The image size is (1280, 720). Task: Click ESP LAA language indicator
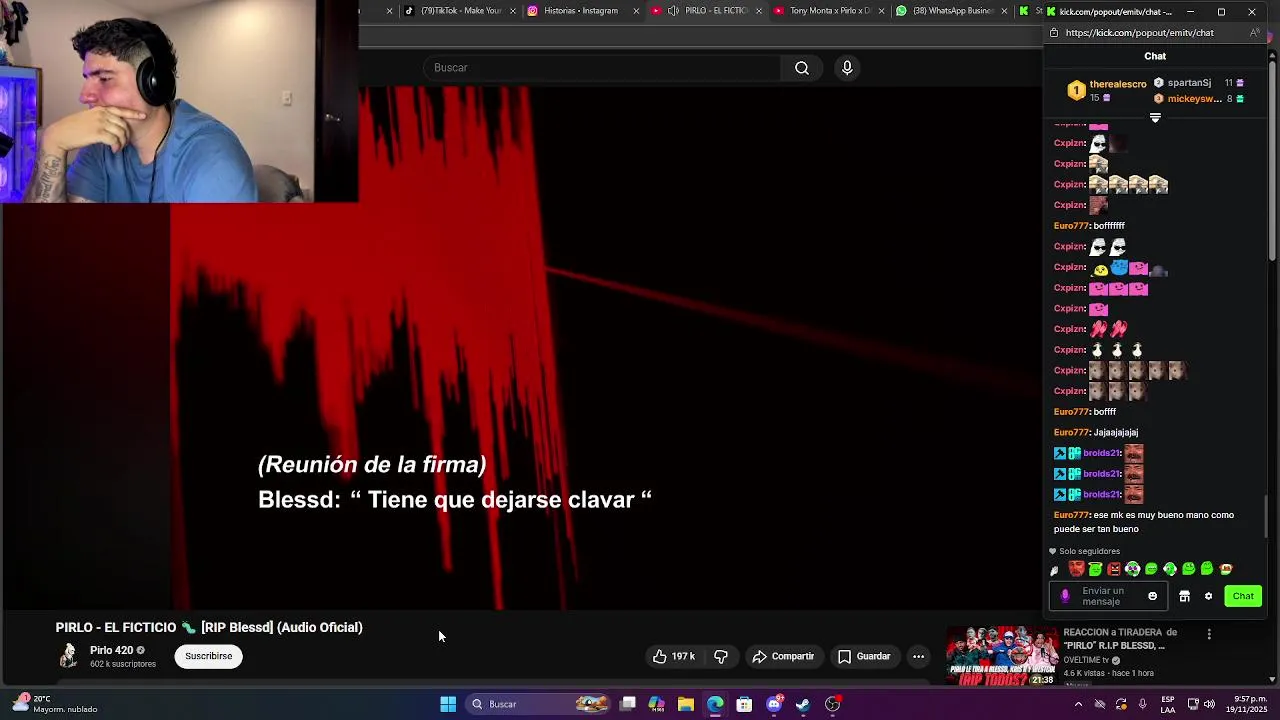coord(1168,704)
